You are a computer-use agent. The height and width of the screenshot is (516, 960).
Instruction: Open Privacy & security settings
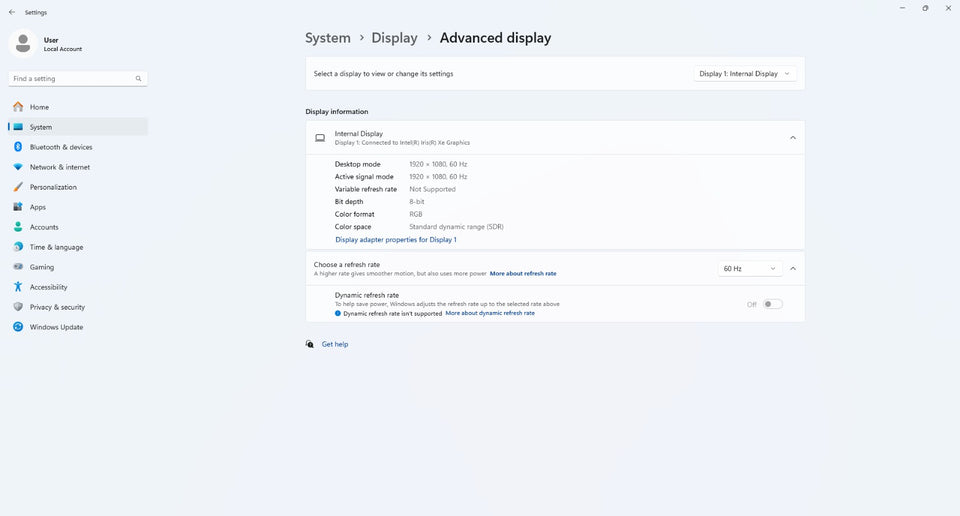pyautogui.click(x=78, y=307)
